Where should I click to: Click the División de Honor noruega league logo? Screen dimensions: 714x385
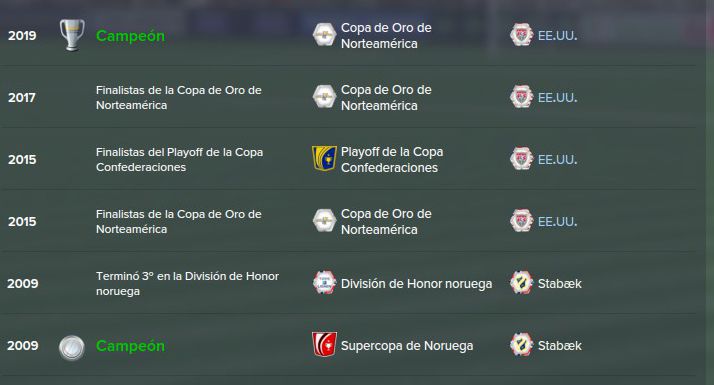coord(325,282)
